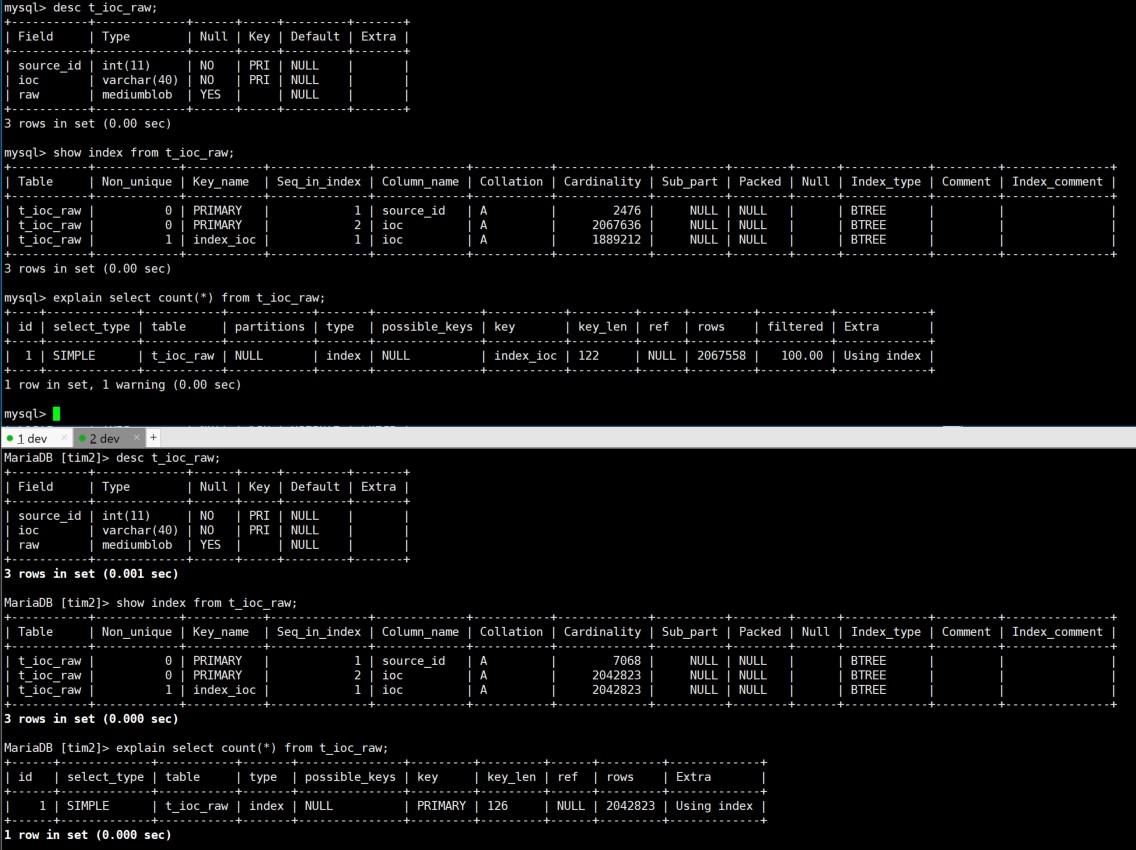Click "index_ioc" key in mysql explain result
This screenshot has height=850, width=1136.
pyautogui.click(x=525, y=356)
